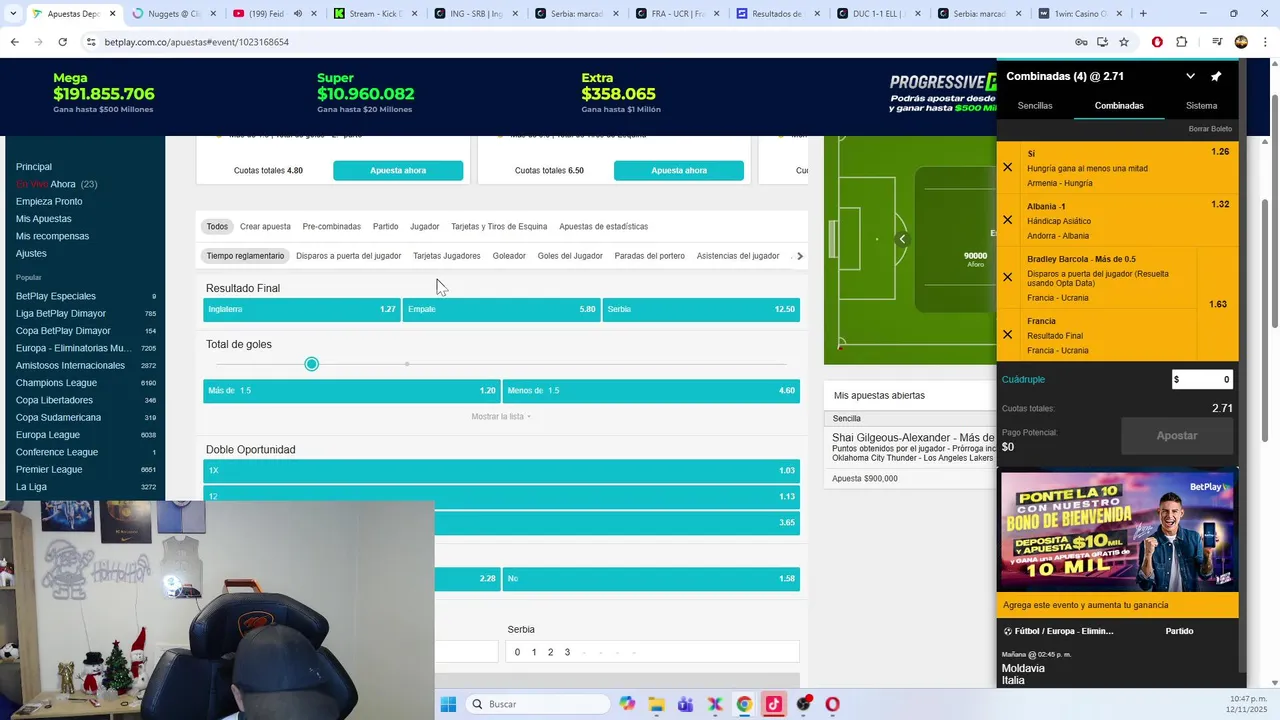Select the No option at 1.58
The height and width of the screenshot is (720, 1280).
pyautogui.click(x=651, y=578)
